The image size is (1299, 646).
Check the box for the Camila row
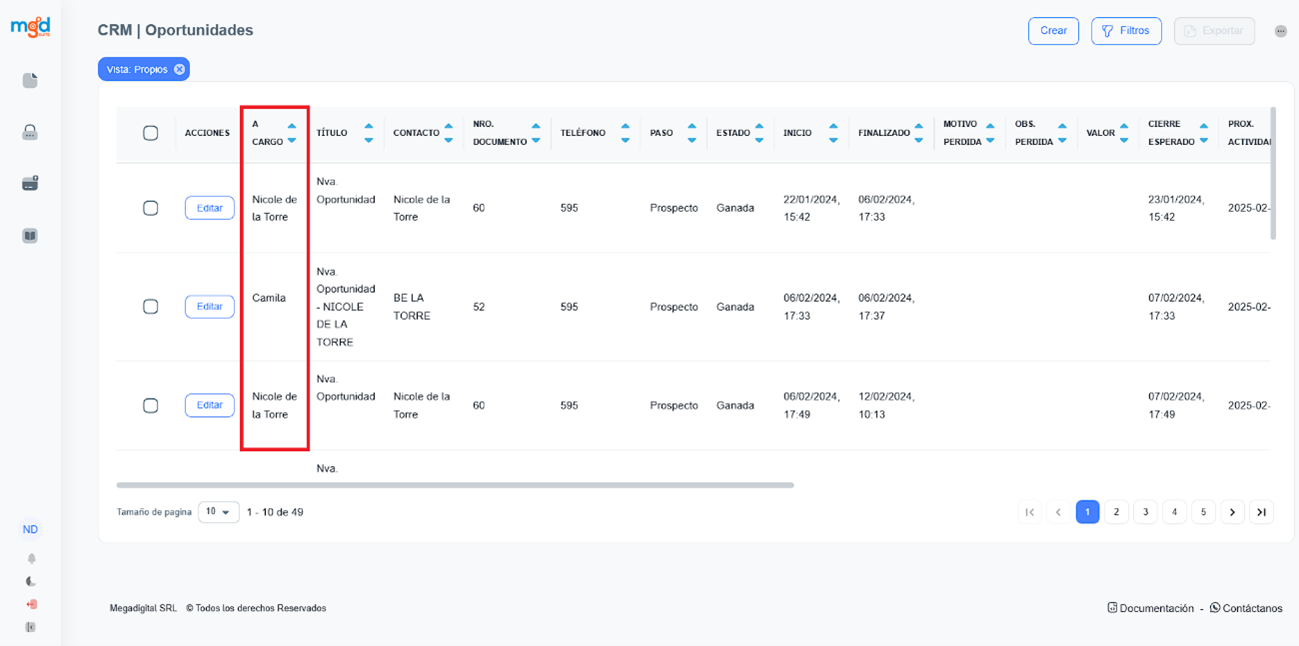[151, 307]
